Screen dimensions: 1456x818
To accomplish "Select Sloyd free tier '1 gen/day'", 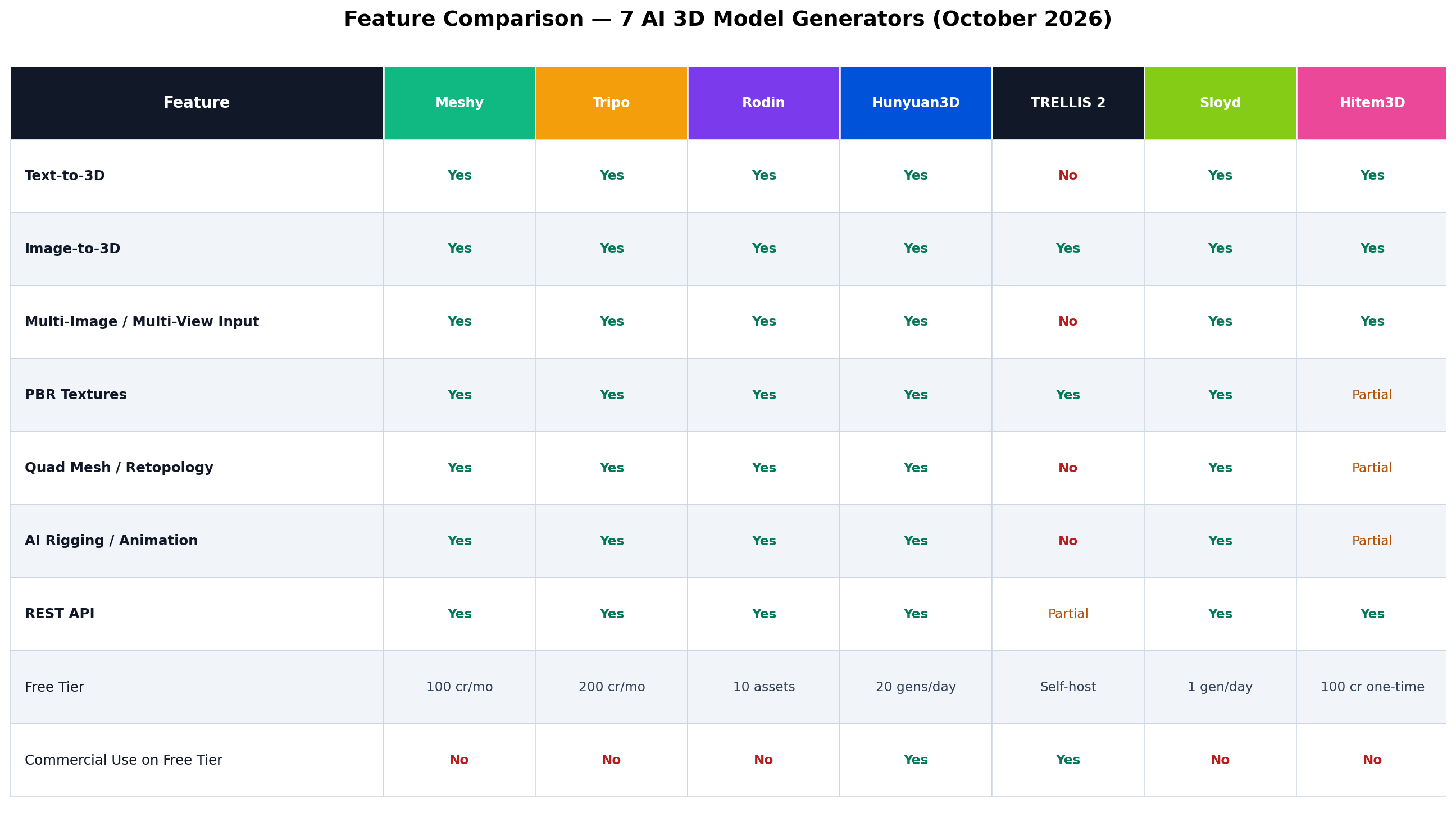I will click(1220, 687).
